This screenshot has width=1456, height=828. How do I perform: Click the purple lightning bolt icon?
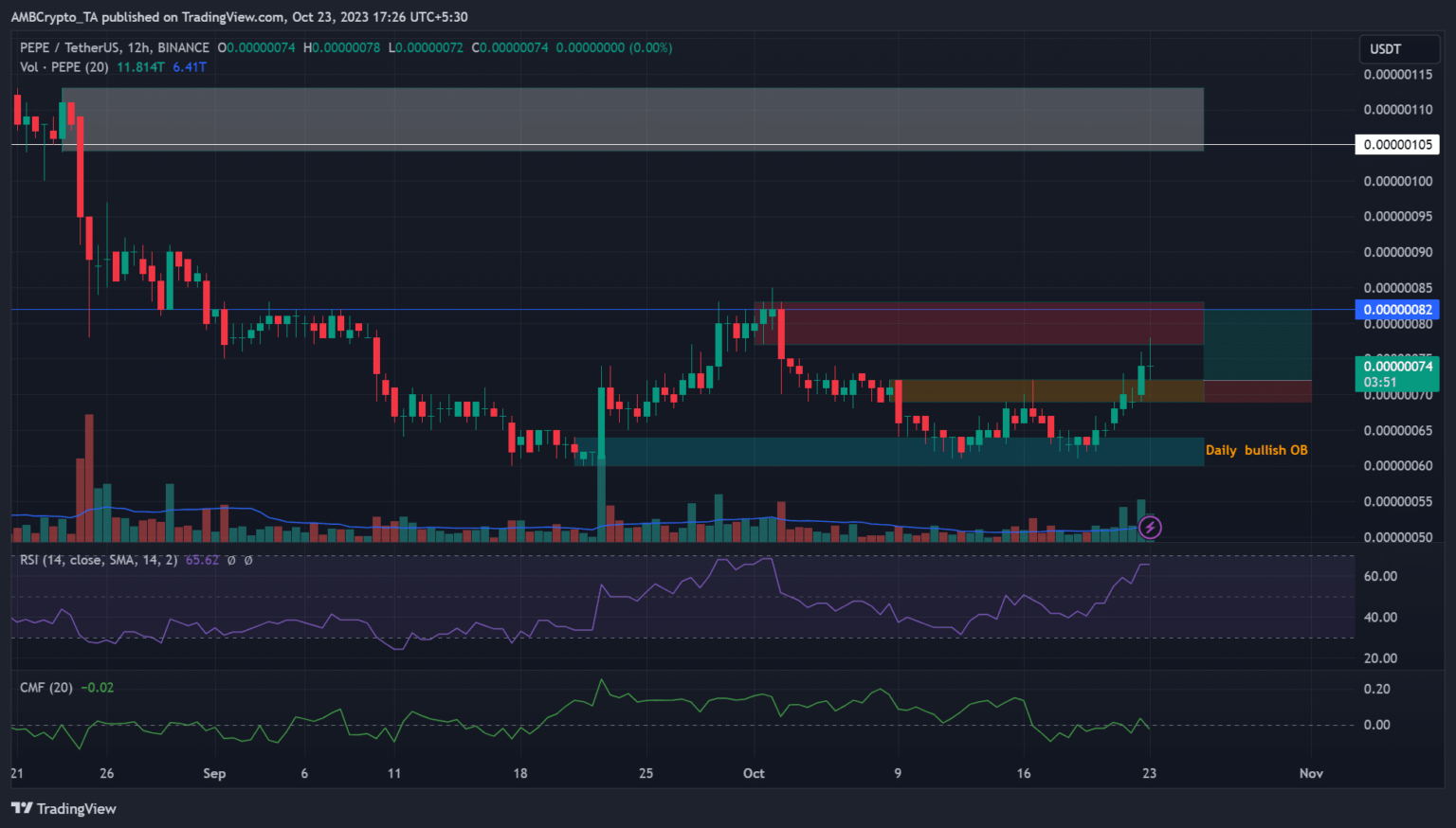(1150, 527)
